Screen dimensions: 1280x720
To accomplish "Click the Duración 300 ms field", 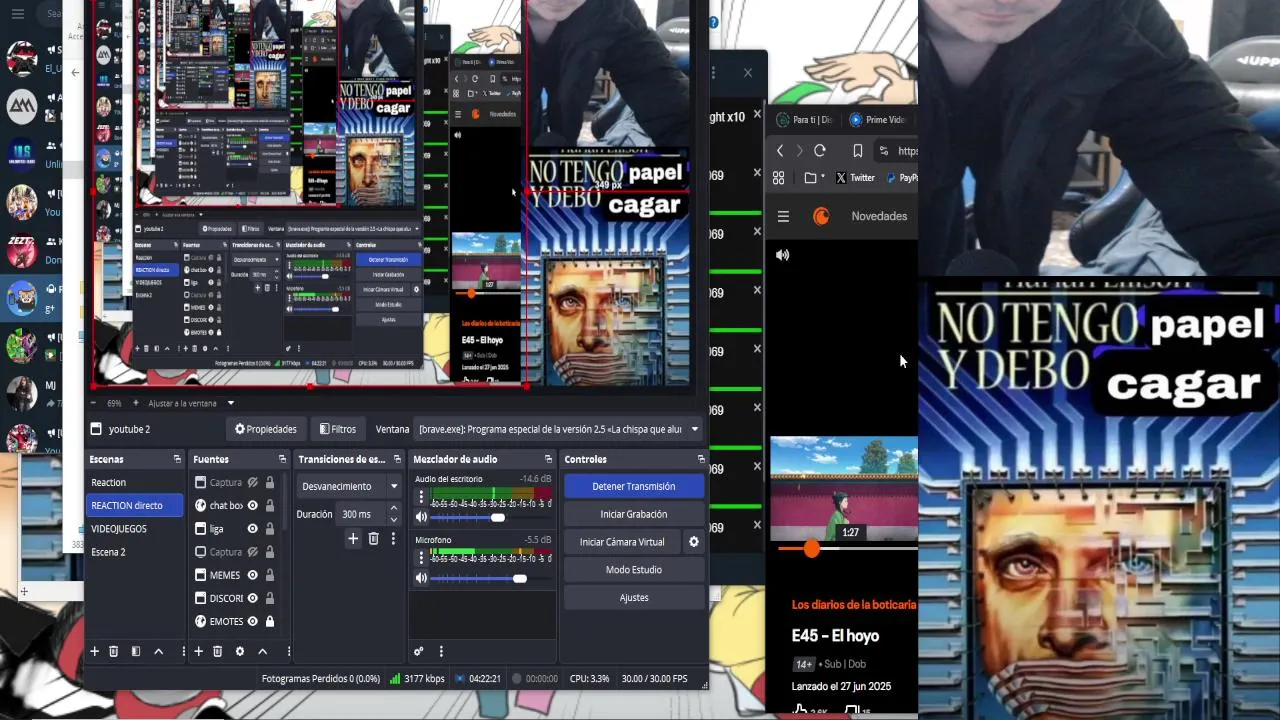I will click(361, 514).
